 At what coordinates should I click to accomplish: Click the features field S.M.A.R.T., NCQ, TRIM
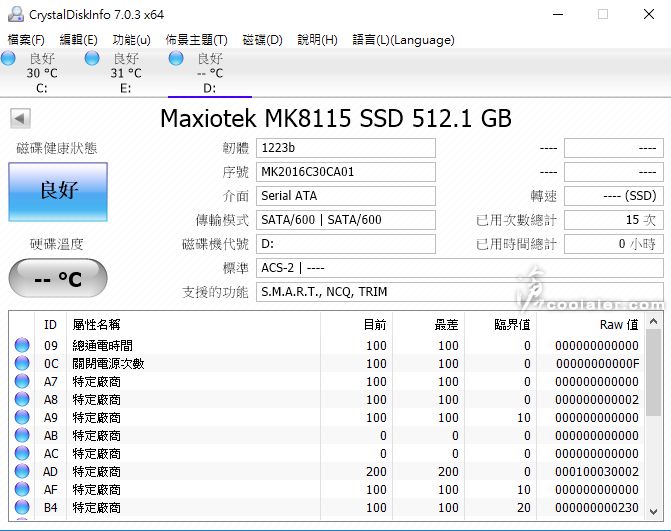point(460,292)
